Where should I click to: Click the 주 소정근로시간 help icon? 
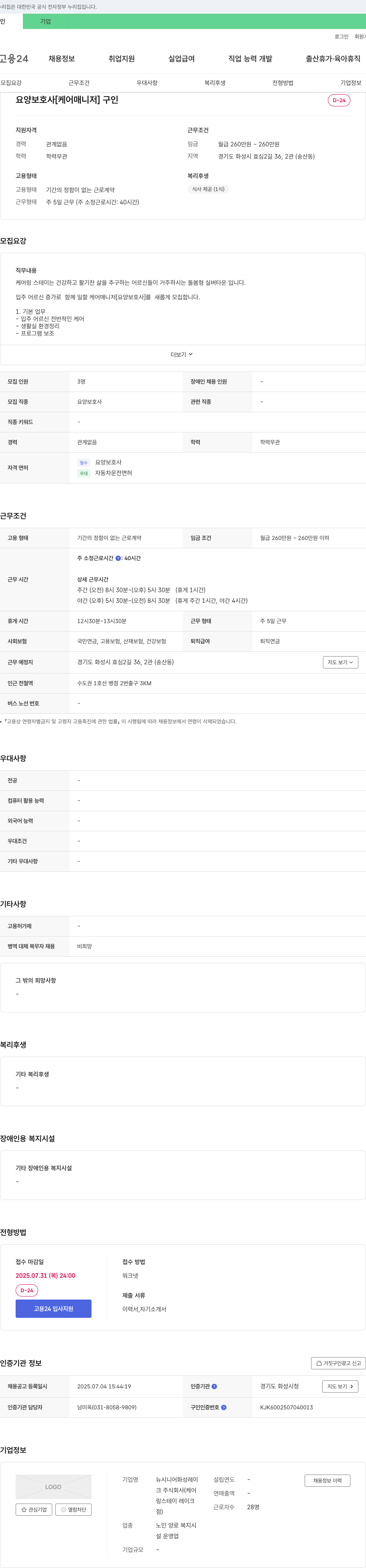click(x=118, y=558)
